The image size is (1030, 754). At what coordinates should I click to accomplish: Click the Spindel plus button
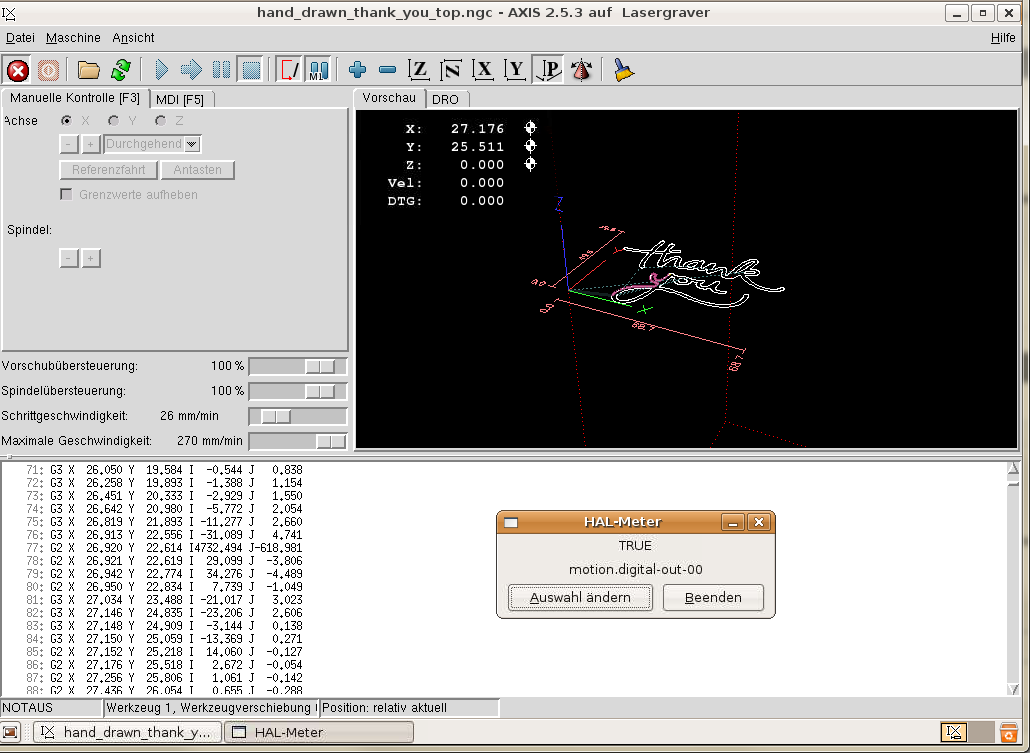point(91,258)
